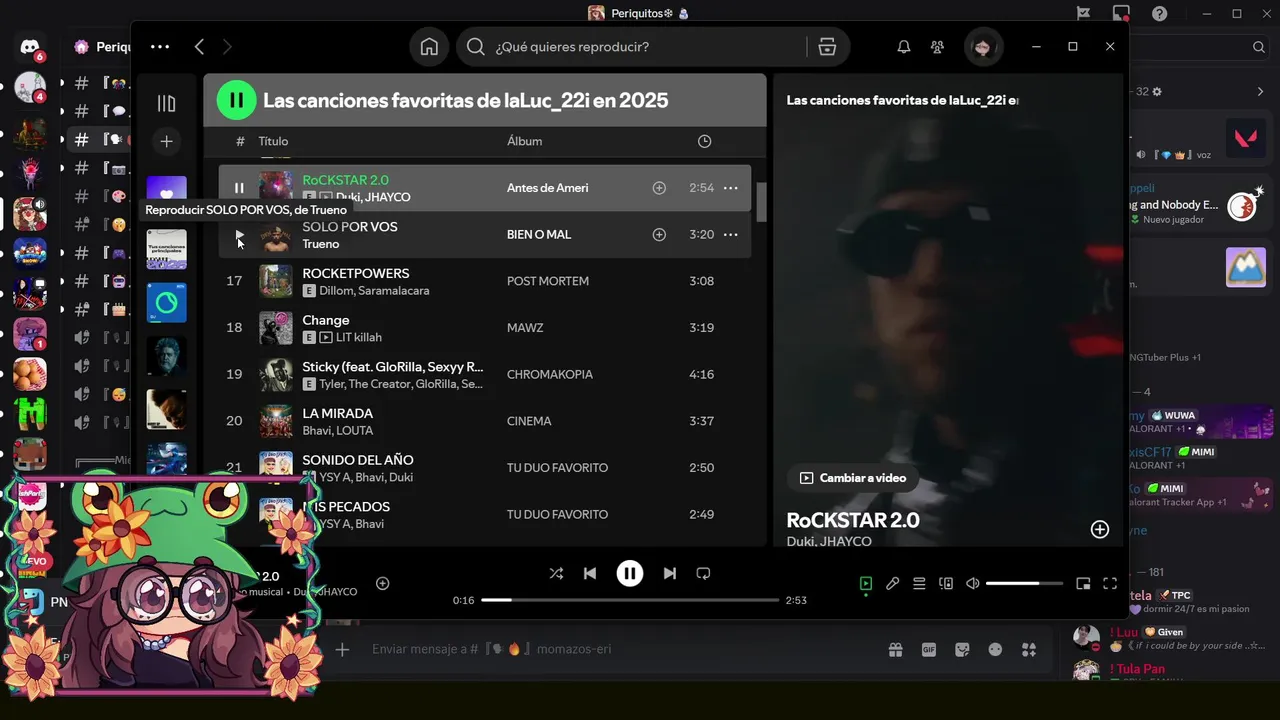Image resolution: width=1280 pixels, height=720 pixels.
Task: Click the Sticky track cover thumbnail
Action: [276, 374]
